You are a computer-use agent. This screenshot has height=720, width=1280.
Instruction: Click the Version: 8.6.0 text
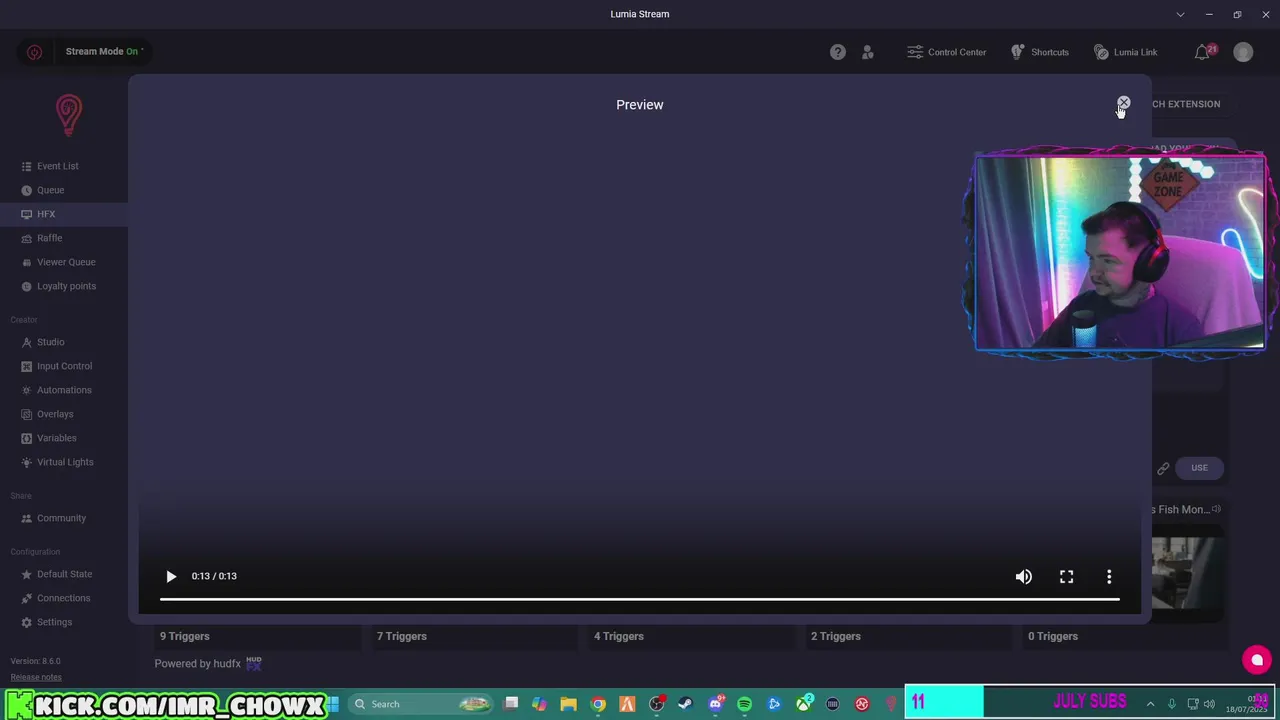pos(35,661)
